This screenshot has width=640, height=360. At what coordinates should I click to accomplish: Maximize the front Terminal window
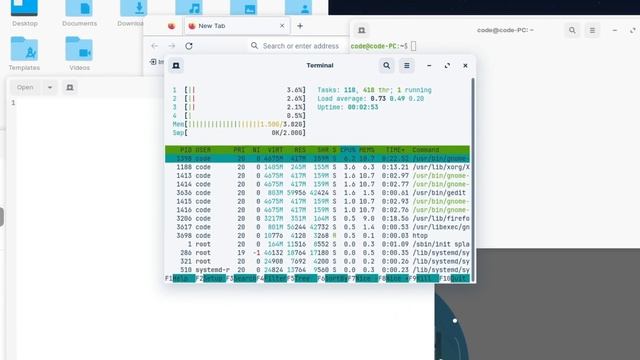pos(447,65)
